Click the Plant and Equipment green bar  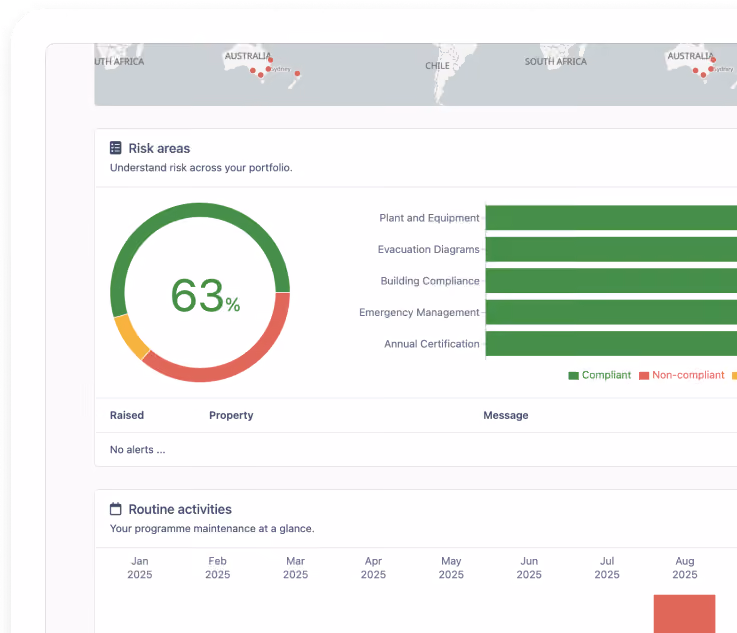[611, 218]
